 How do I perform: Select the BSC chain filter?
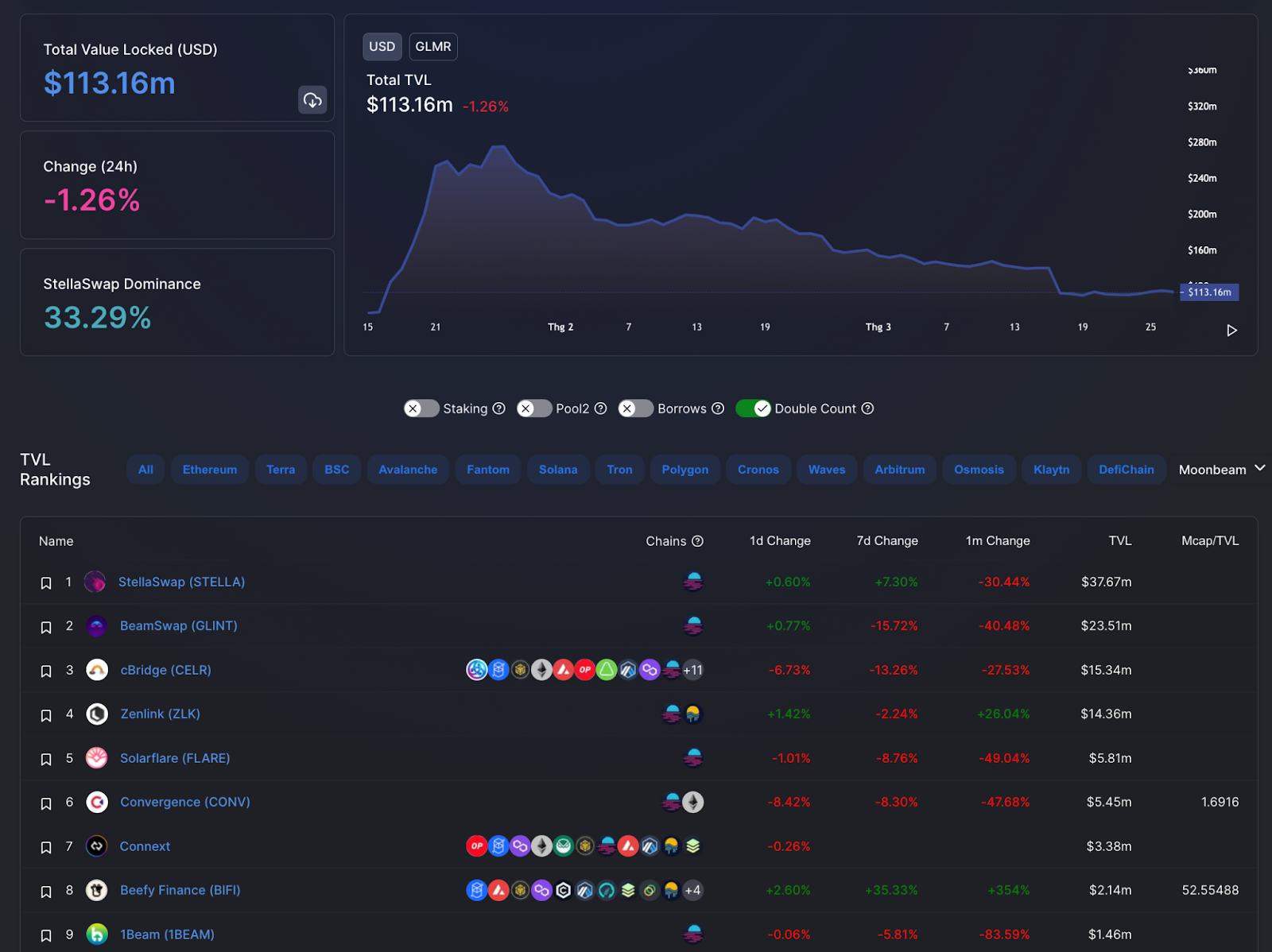(x=337, y=470)
